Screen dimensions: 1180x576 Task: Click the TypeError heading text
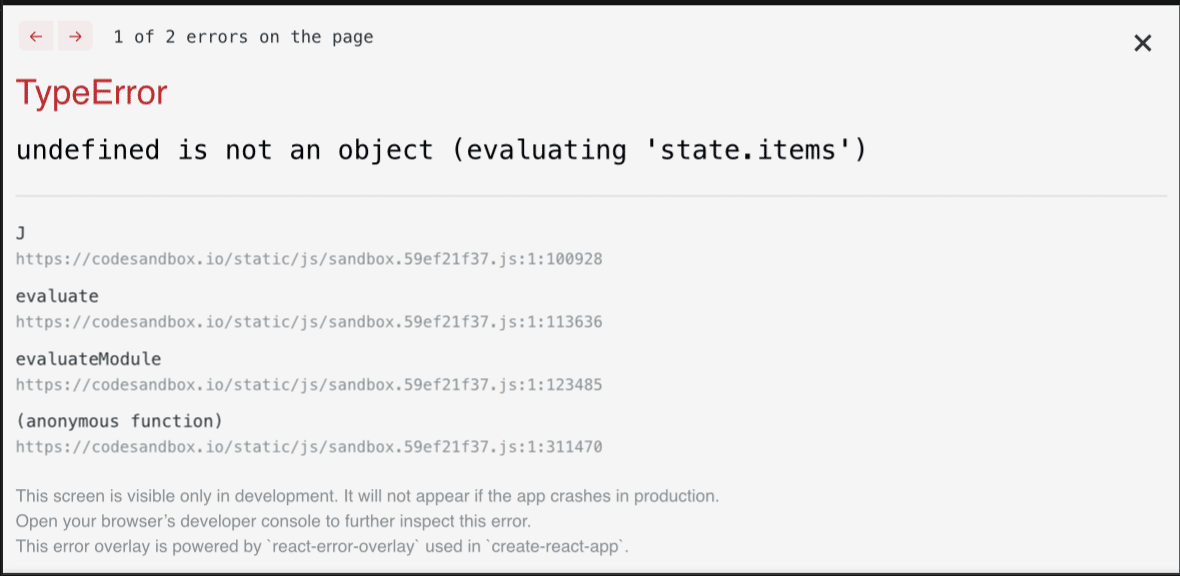(x=91, y=92)
